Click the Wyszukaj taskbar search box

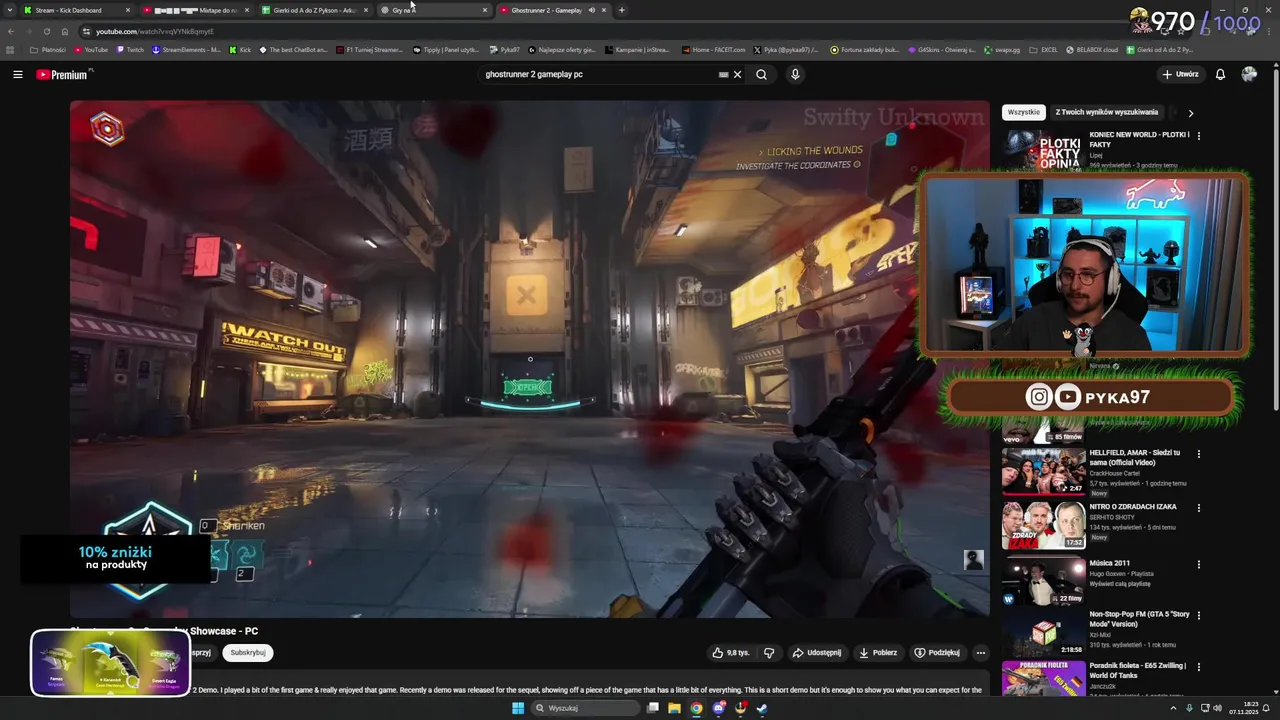(584, 708)
